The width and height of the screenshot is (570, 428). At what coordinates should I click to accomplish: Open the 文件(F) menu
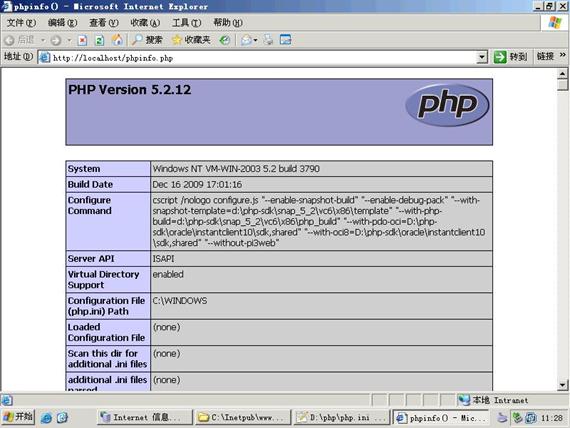pyautogui.click(x=21, y=23)
